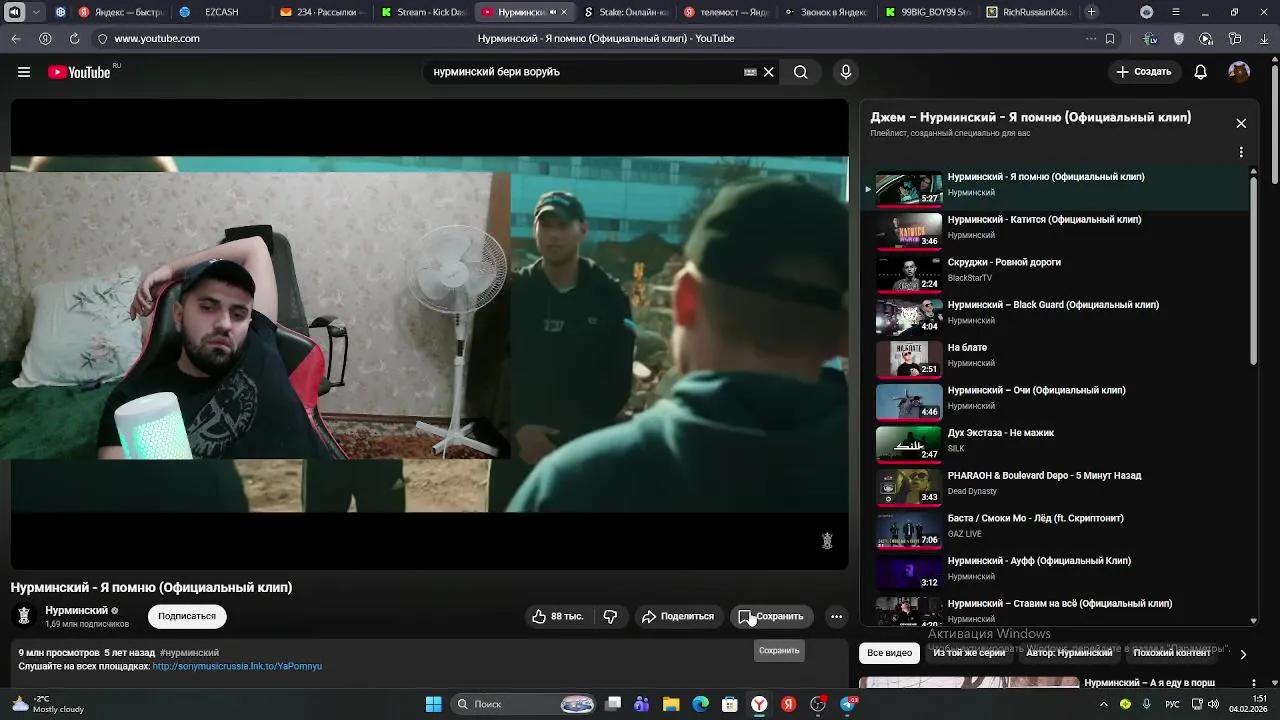
Task: Click the www.youtube.com address bar
Action: (x=157, y=38)
